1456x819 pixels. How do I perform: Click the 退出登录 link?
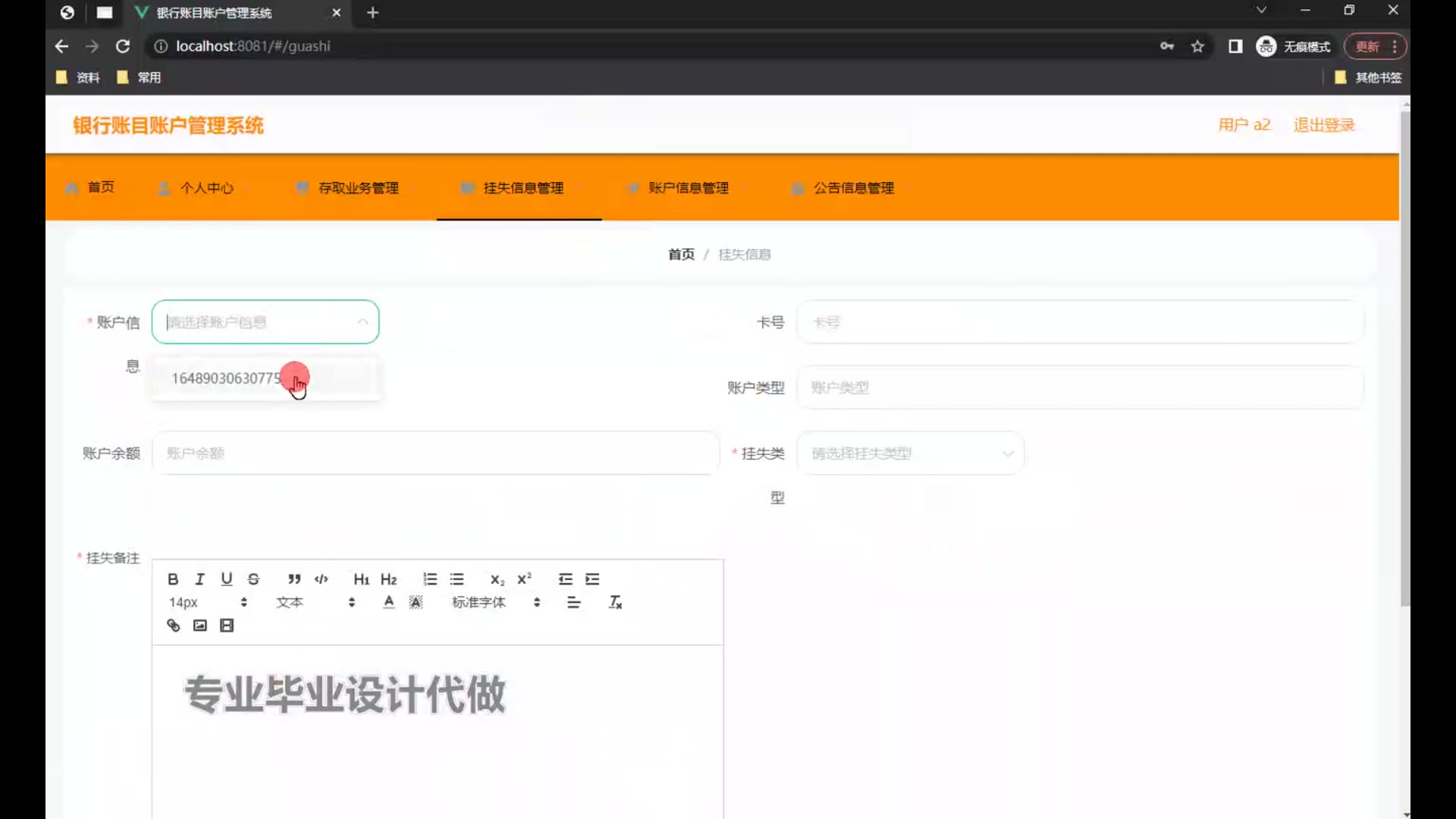click(x=1323, y=125)
